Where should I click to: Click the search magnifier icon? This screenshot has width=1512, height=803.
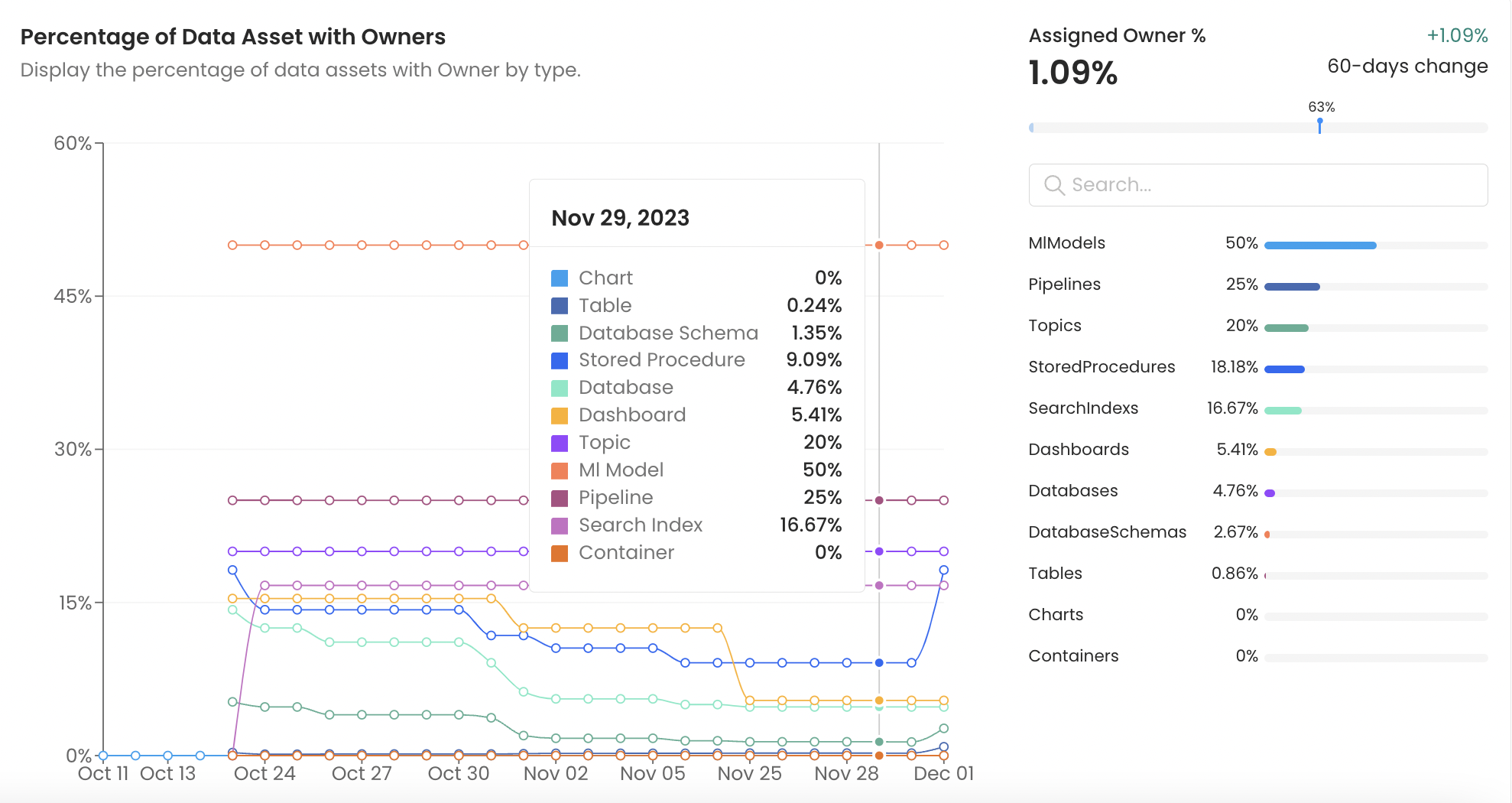click(x=1055, y=185)
